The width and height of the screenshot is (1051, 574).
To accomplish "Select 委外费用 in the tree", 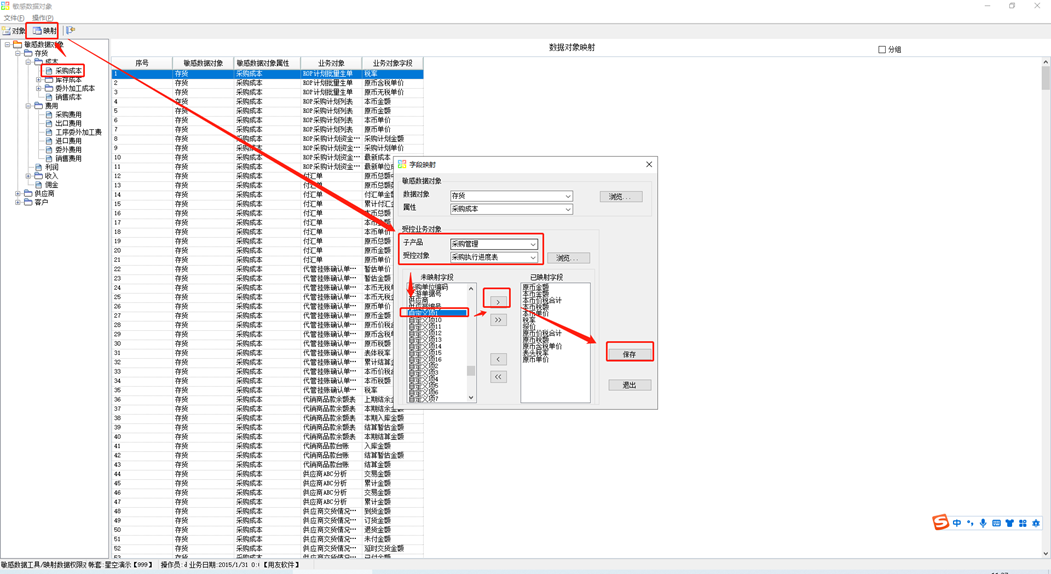I will point(68,150).
